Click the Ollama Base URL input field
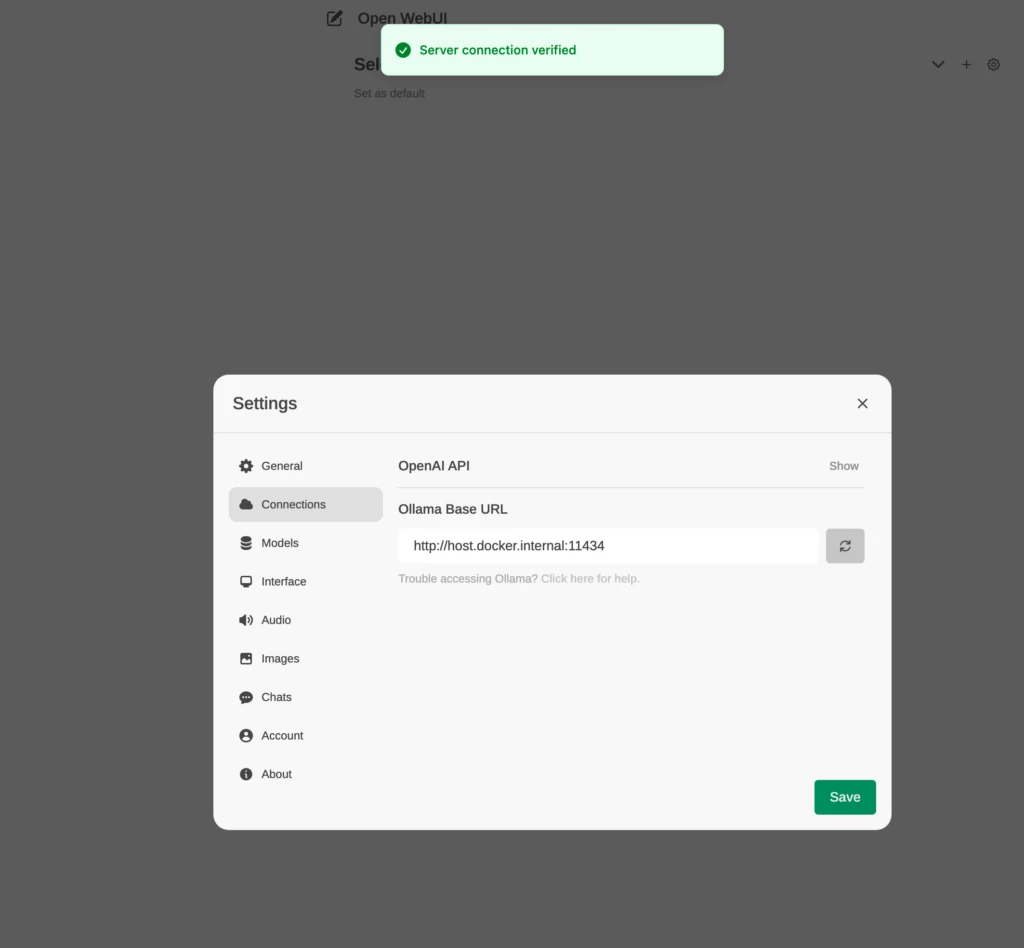The width and height of the screenshot is (1024, 948). [x=608, y=546]
